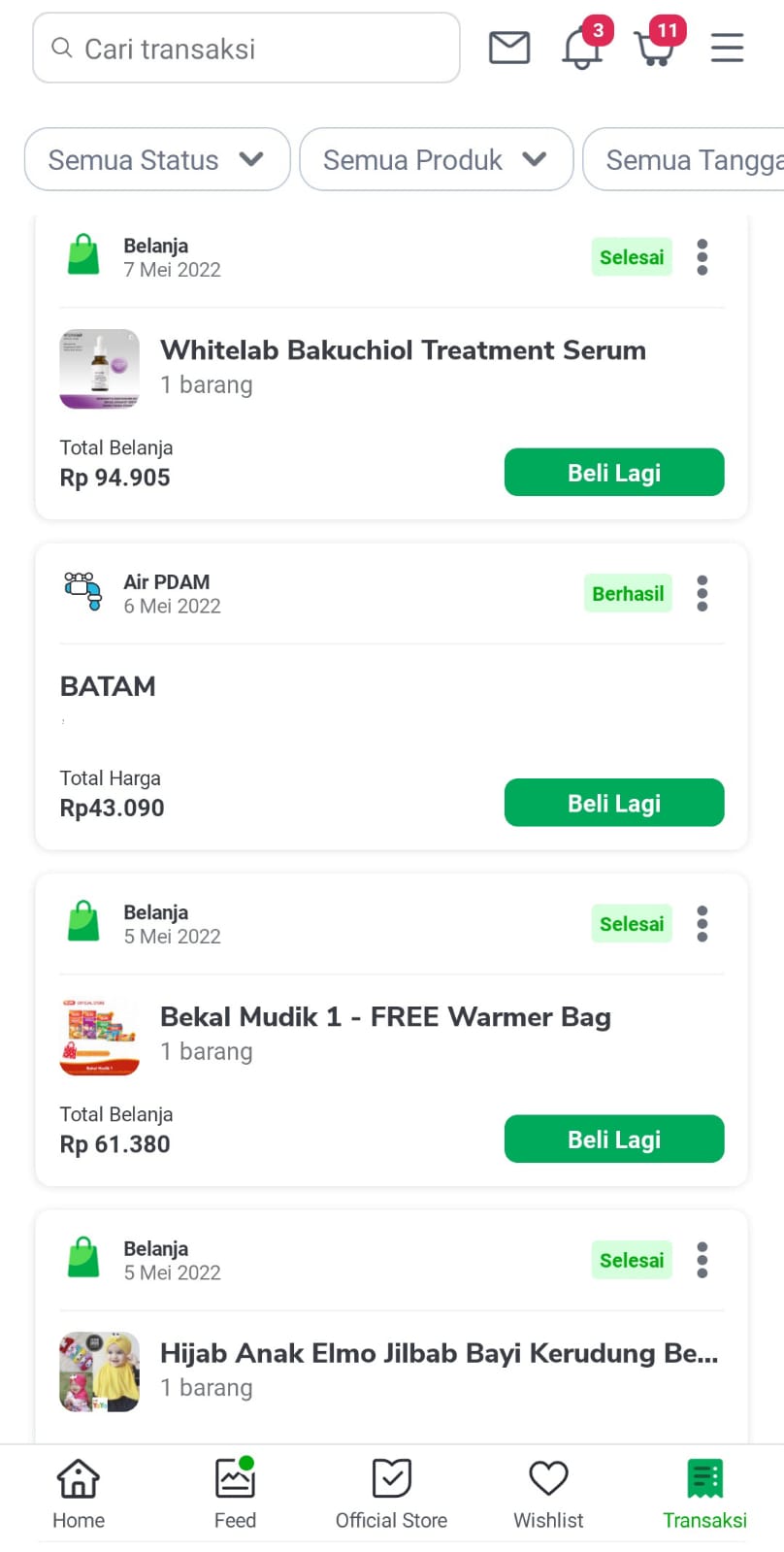Click Beli Lagi for Whitelab Serum
The height and width of the screenshot is (1552, 784).
pyautogui.click(x=614, y=473)
